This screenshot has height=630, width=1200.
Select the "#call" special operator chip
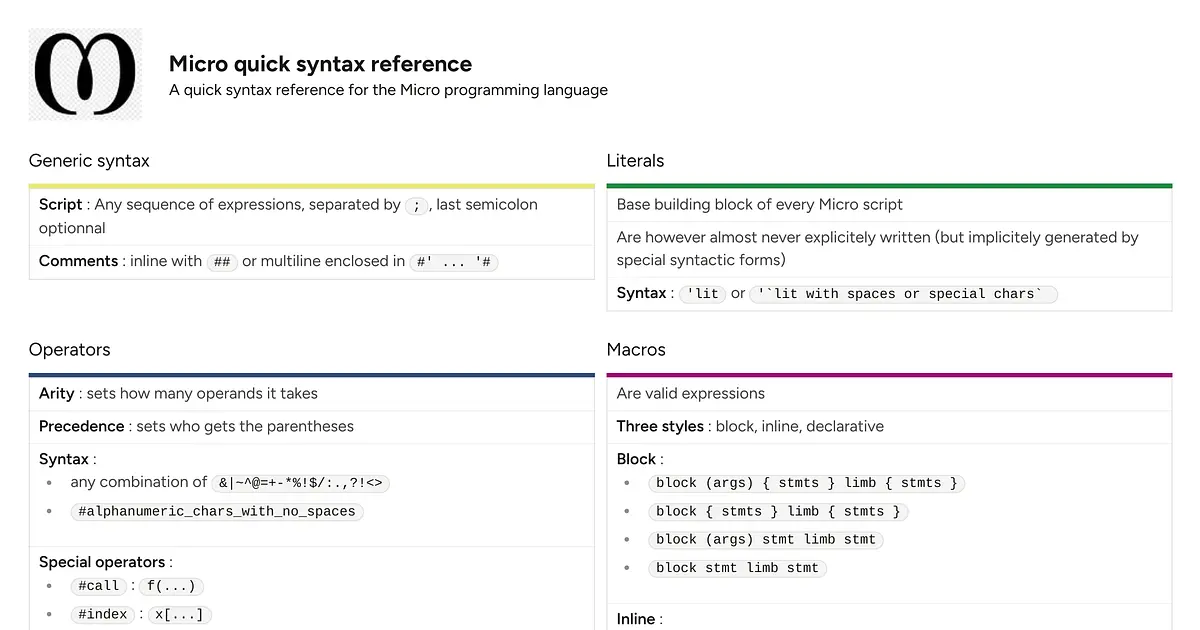coord(98,586)
